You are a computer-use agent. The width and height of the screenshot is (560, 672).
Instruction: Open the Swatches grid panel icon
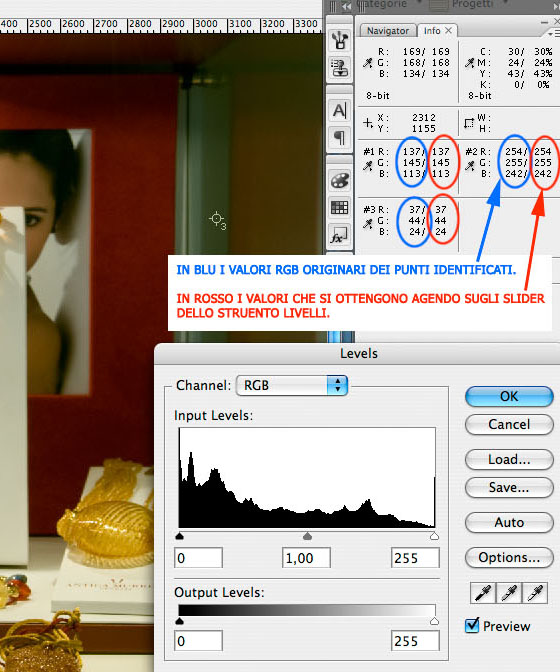point(339,207)
